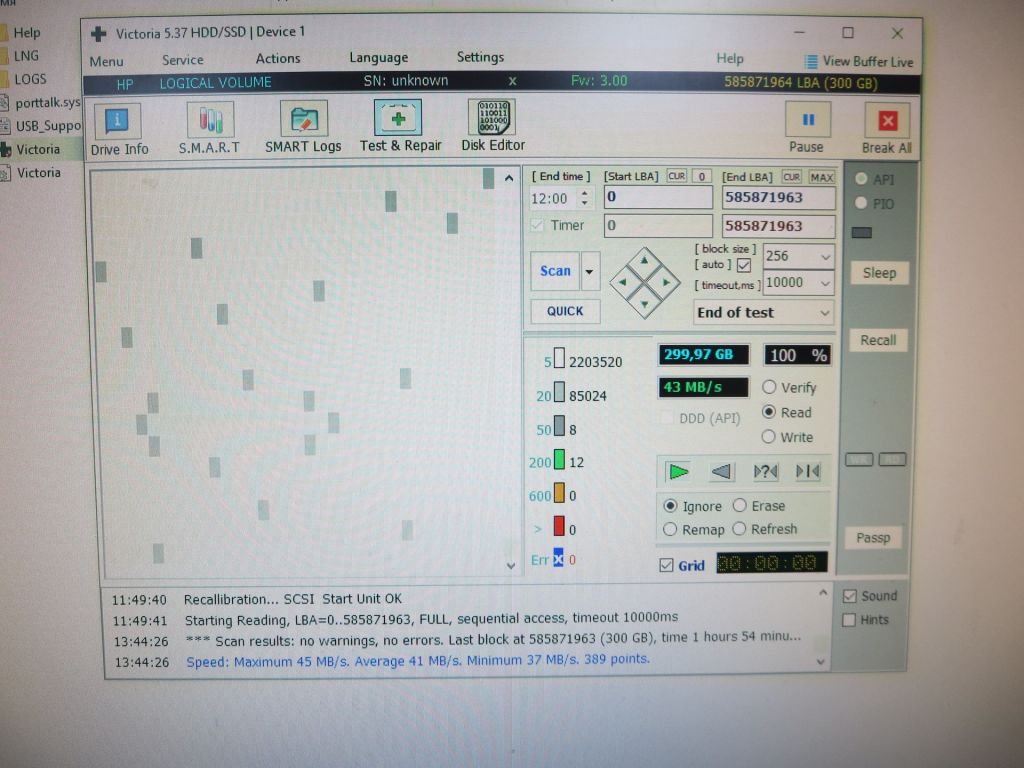This screenshot has width=1024, height=768.
Task: Enable the Hints checkbox
Action: click(849, 620)
